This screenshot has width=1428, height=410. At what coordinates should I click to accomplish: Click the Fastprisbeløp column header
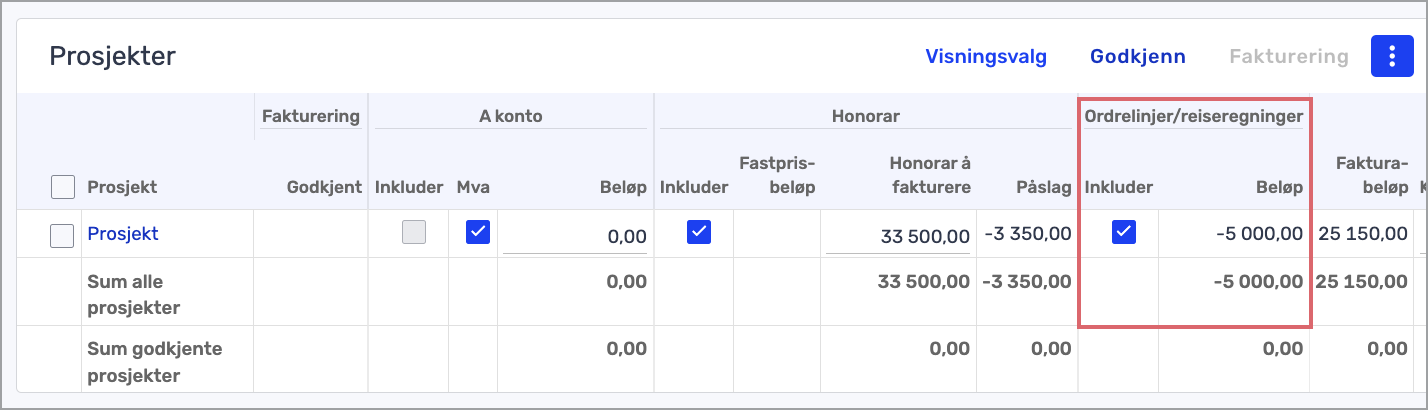(x=778, y=175)
